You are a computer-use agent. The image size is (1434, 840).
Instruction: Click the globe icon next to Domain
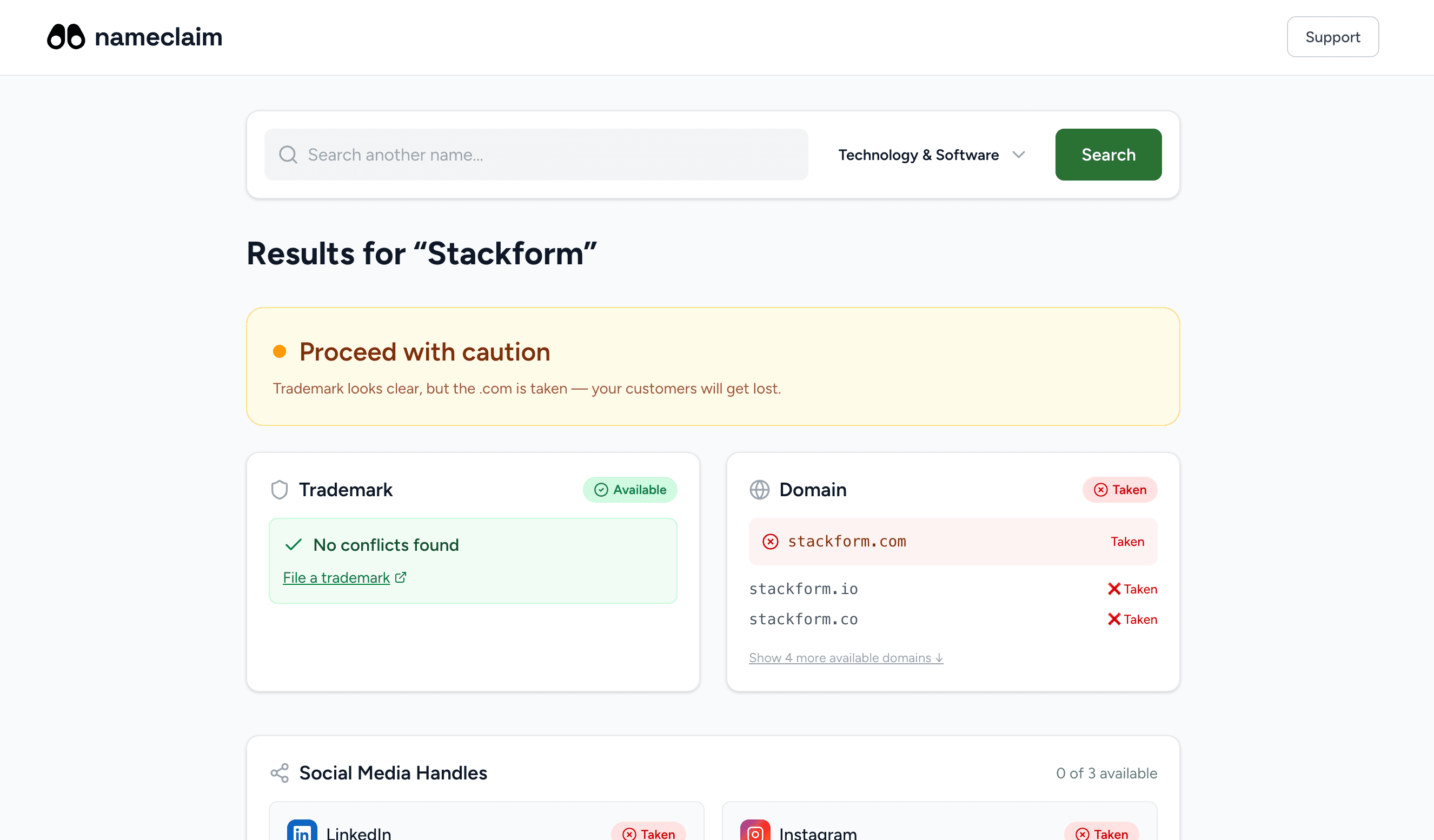pos(759,490)
